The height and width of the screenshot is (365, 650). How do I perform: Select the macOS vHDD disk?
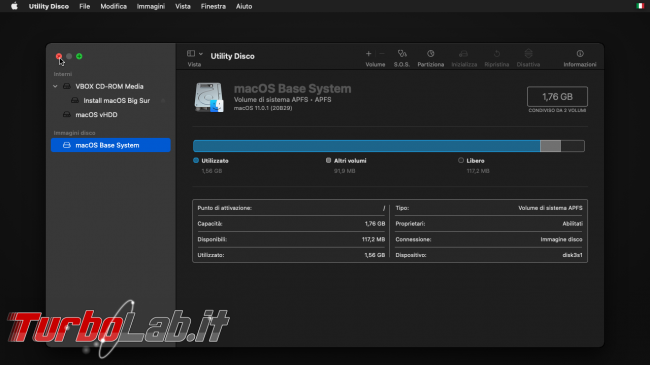96,114
